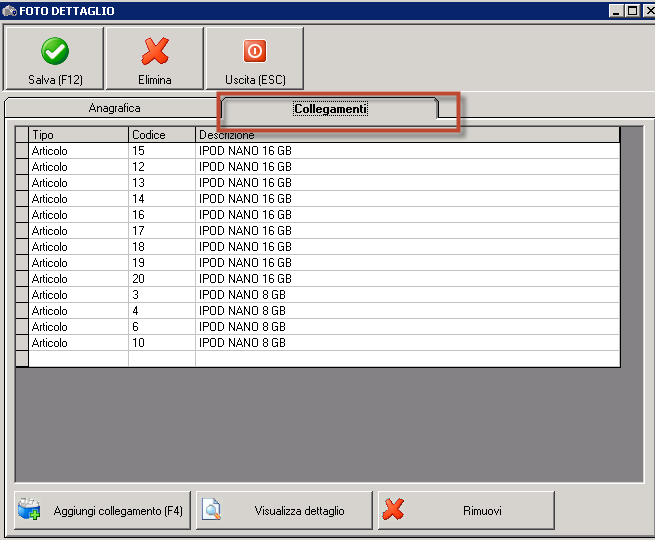
Task: Click Codice cell with value 15
Action: (x=162, y=151)
